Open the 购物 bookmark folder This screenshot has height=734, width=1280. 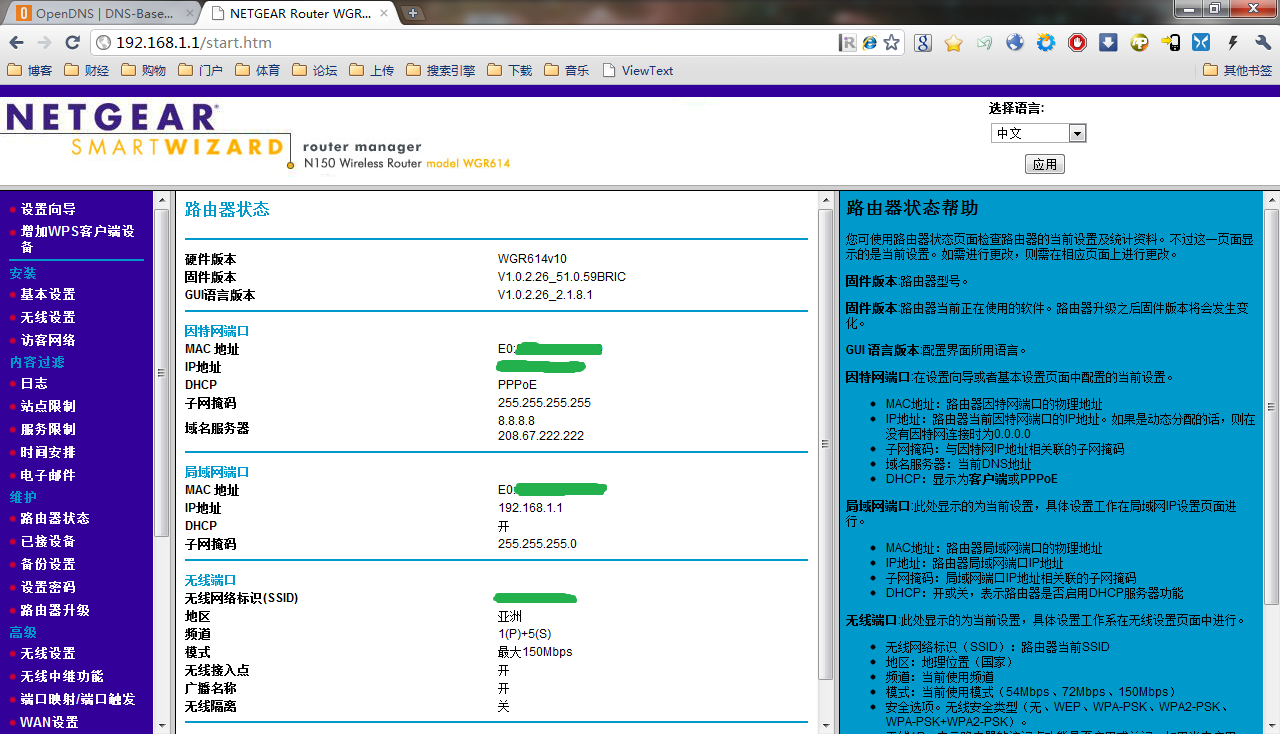click(x=144, y=71)
